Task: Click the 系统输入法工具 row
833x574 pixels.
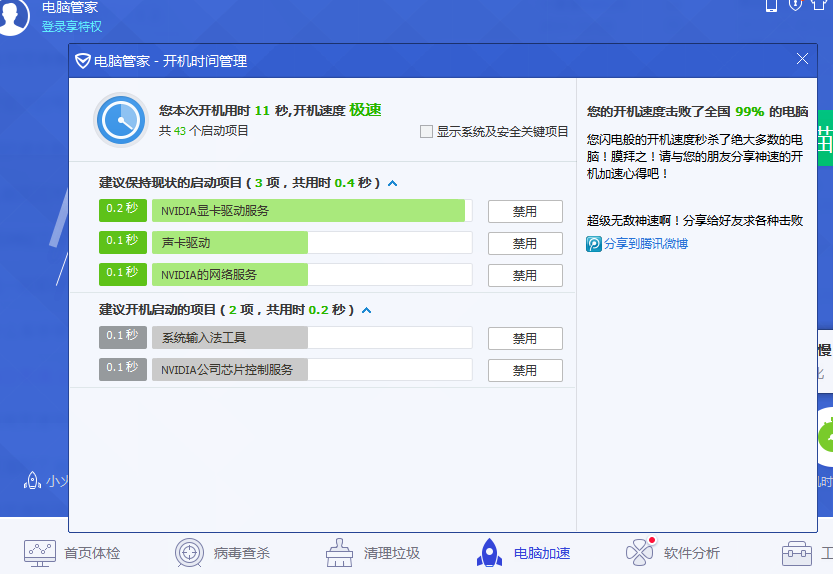Action: (312, 337)
